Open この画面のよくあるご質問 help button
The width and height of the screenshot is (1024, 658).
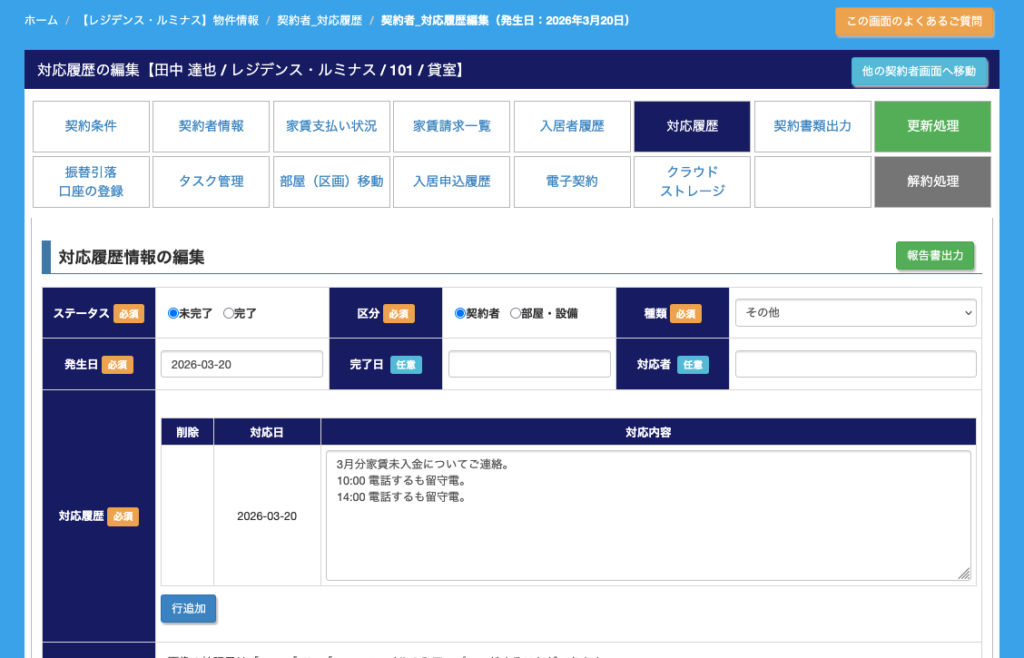click(x=914, y=21)
